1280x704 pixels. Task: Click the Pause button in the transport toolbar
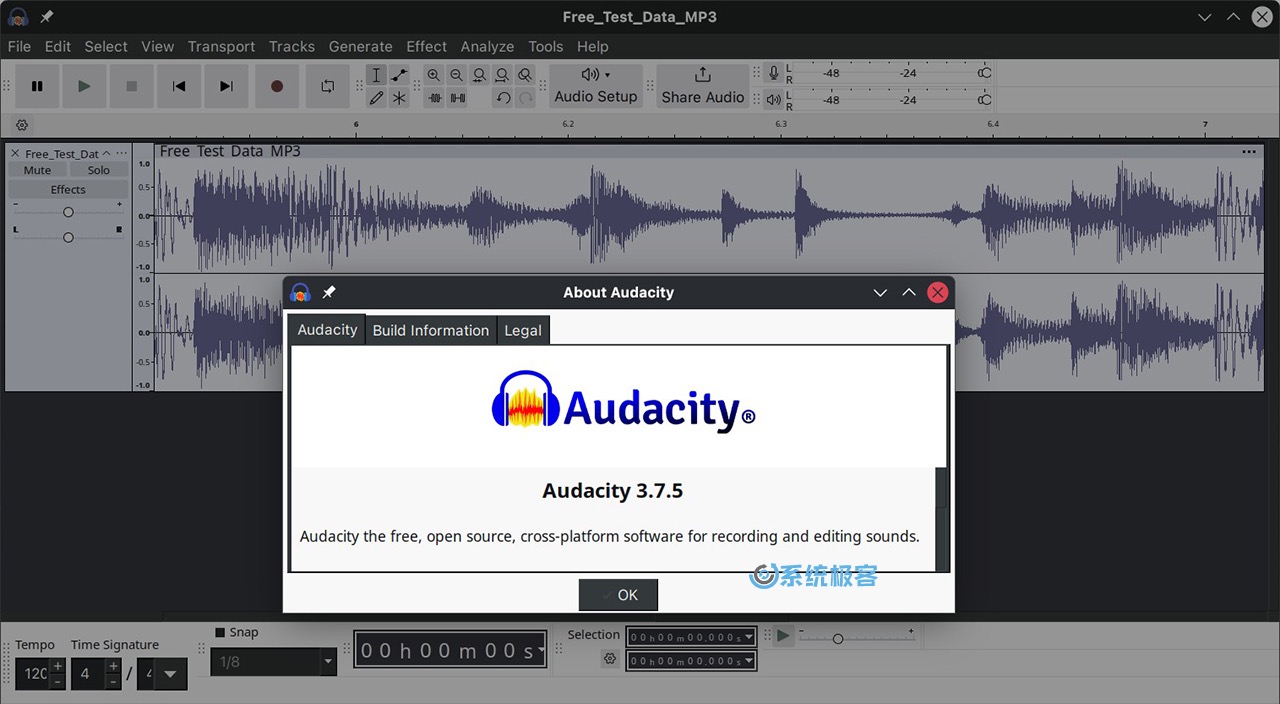click(x=37, y=86)
